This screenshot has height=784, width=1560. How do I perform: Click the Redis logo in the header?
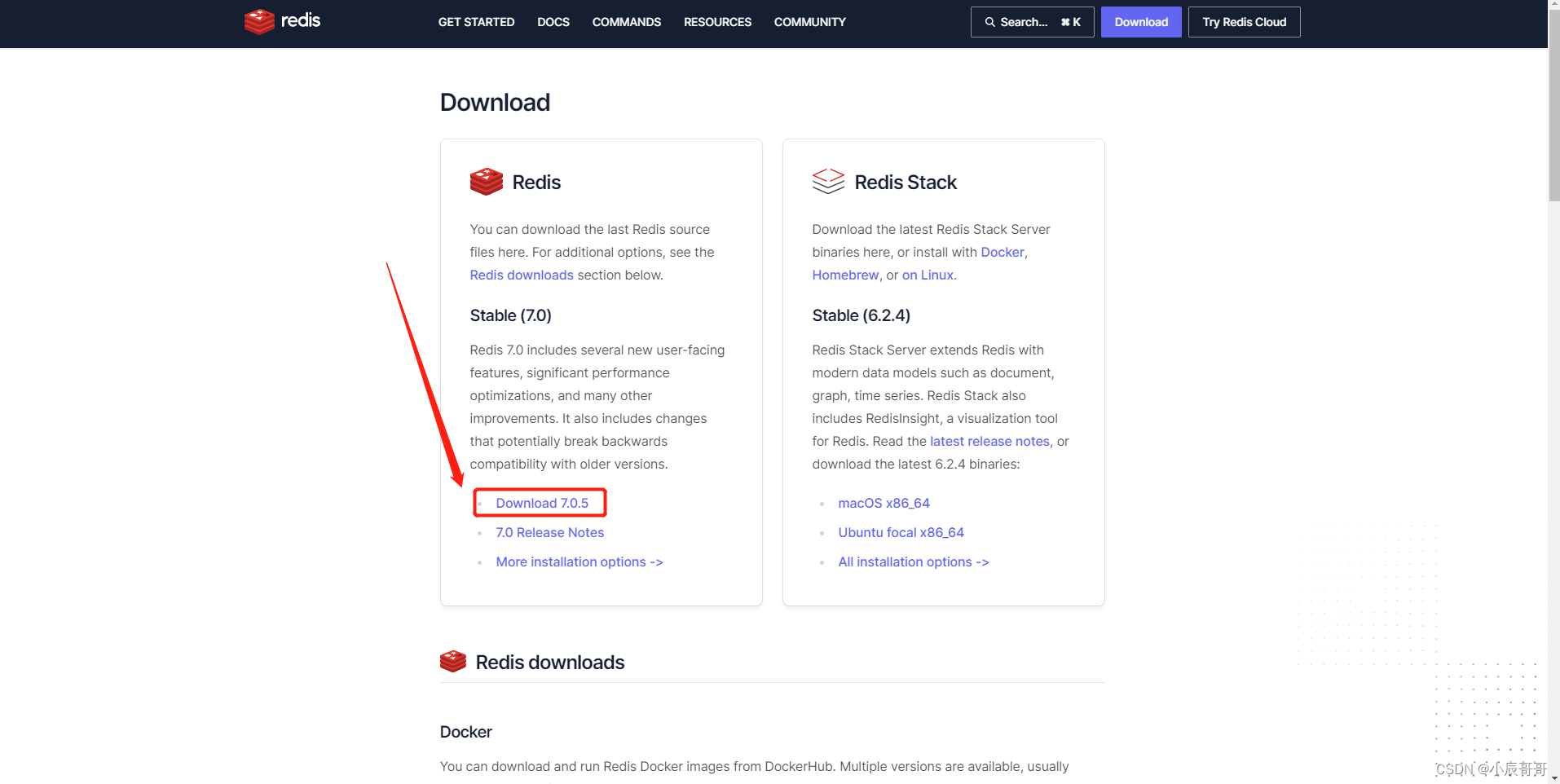(x=282, y=21)
